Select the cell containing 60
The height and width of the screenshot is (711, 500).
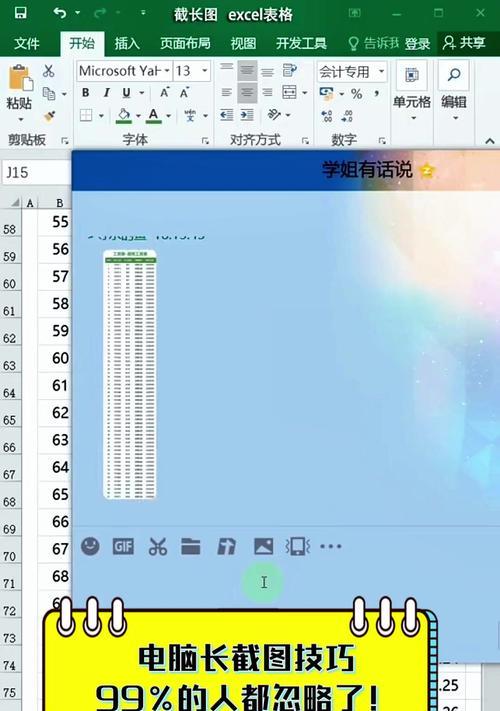click(x=54, y=358)
